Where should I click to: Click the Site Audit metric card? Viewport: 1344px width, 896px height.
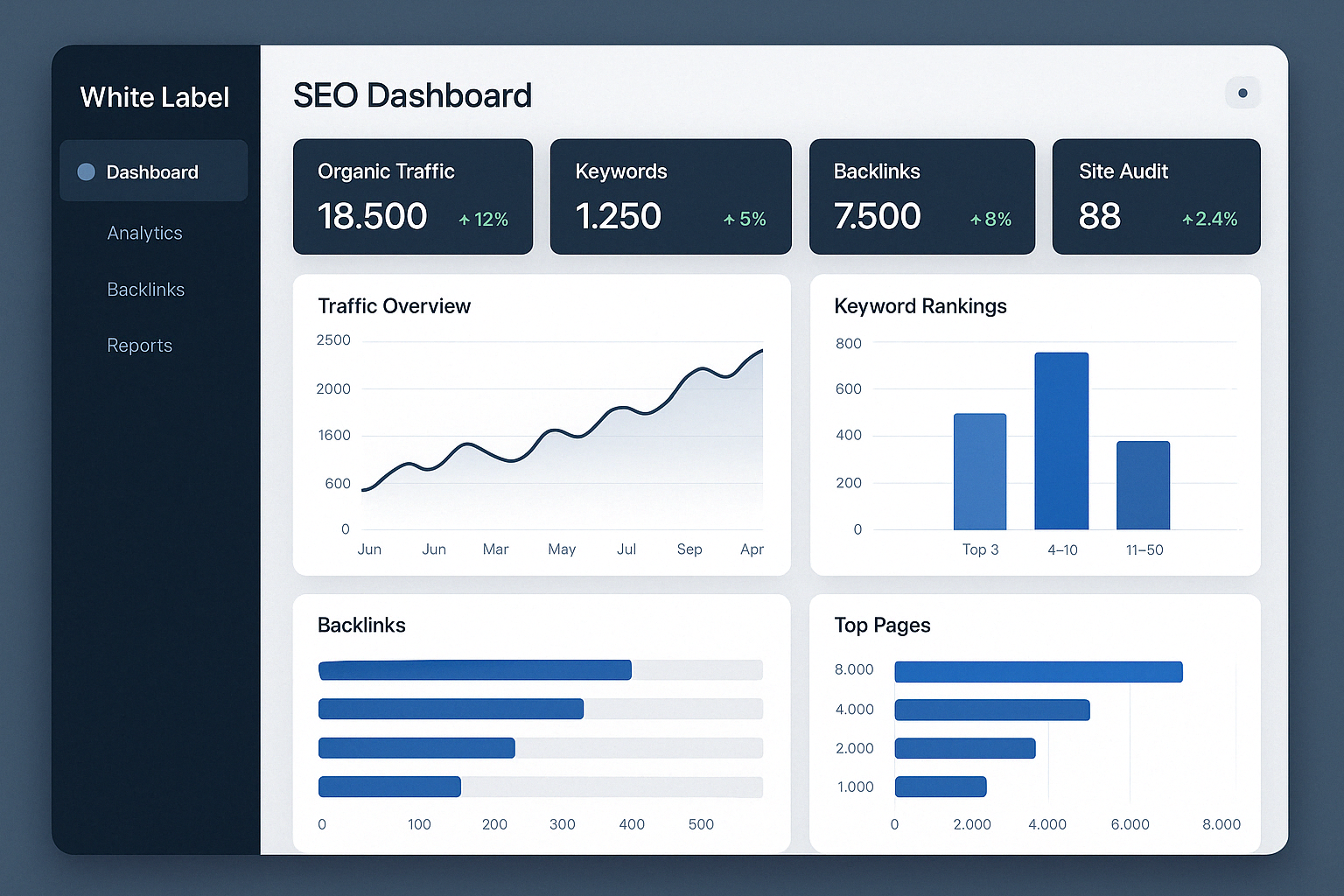pos(1156,196)
